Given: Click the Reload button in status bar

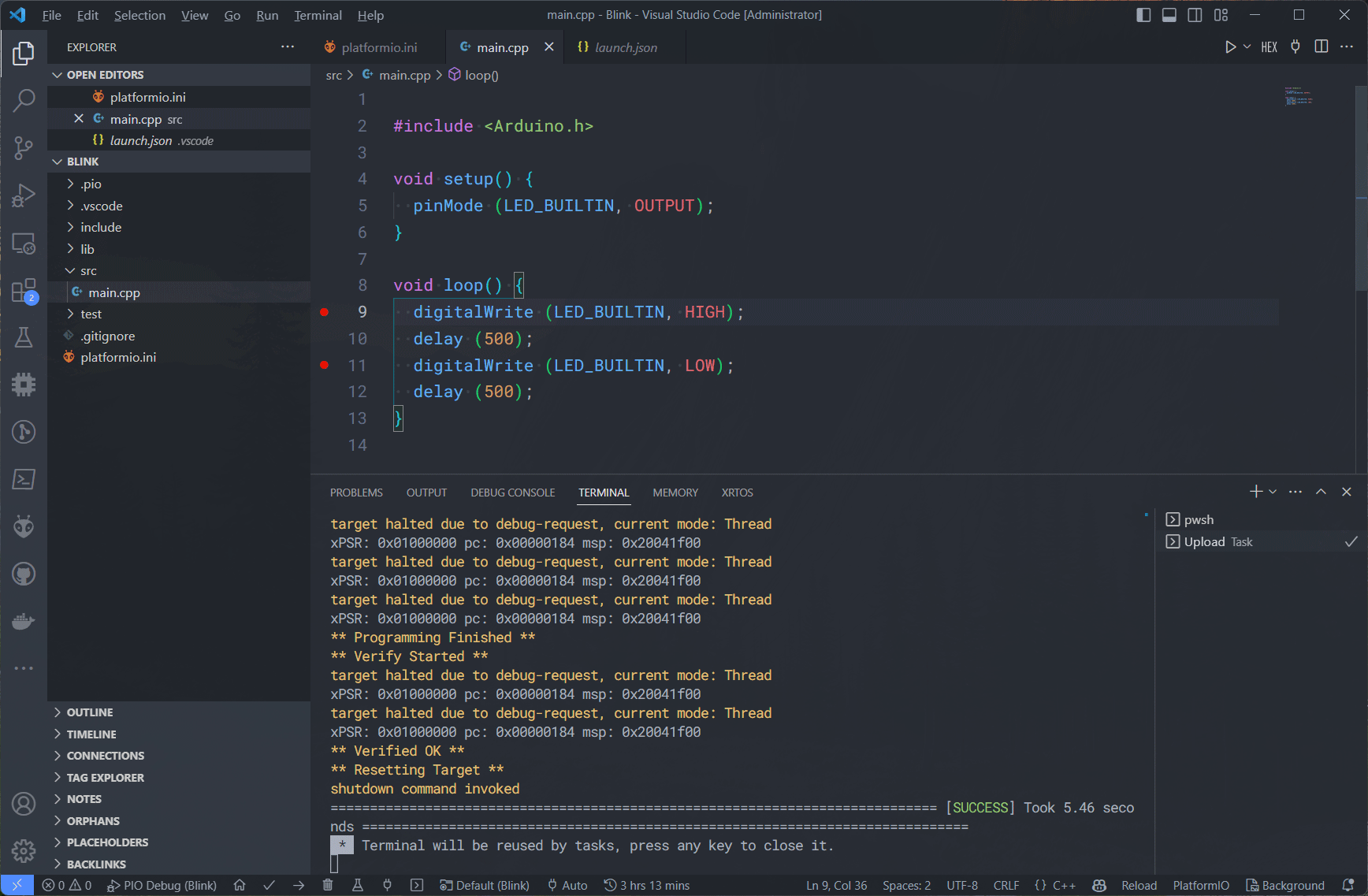Looking at the screenshot, I should 1139,885.
